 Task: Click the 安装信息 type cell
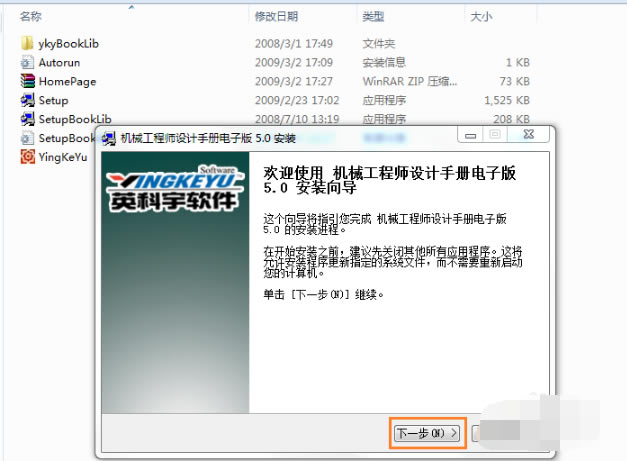click(384, 62)
